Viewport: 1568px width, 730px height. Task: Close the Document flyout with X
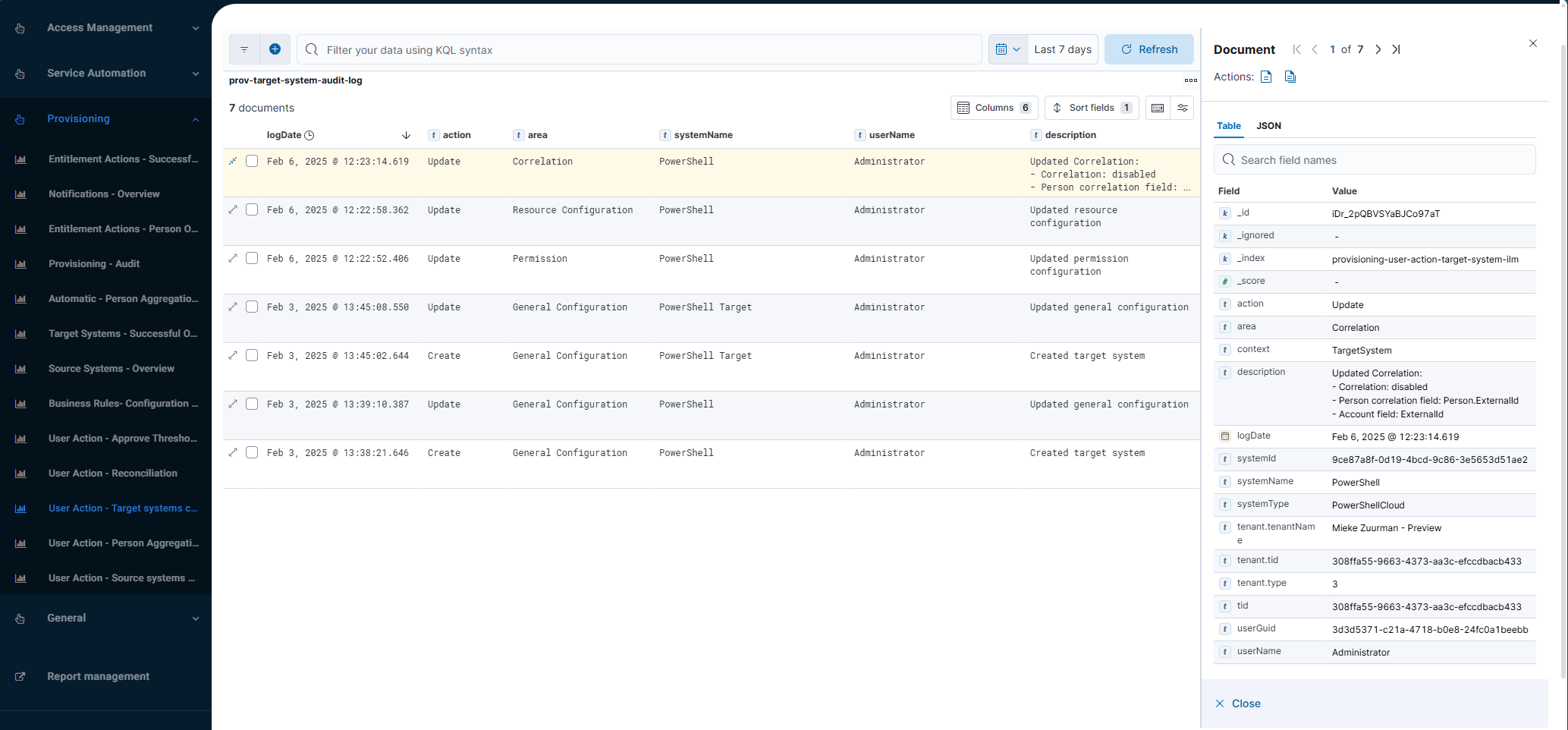(x=1533, y=43)
